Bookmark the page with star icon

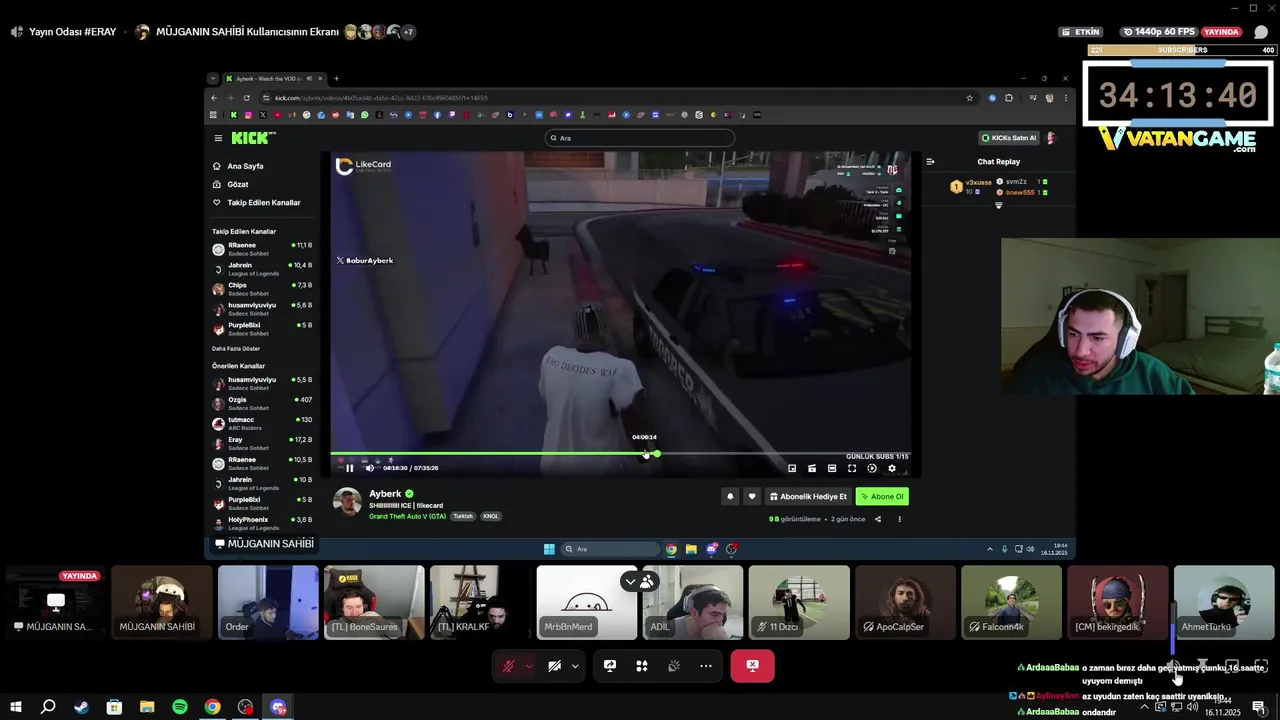point(970,98)
